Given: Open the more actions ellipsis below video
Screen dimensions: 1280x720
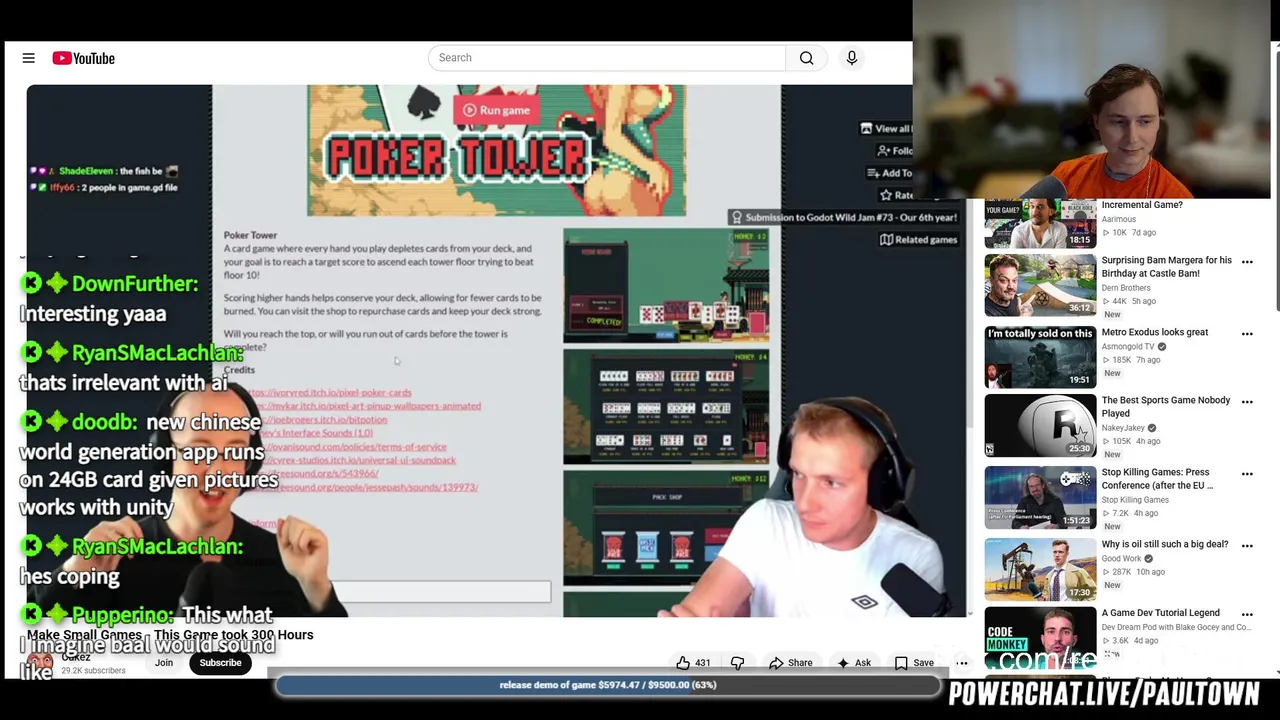Looking at the screenshot, I should [962, 663].
